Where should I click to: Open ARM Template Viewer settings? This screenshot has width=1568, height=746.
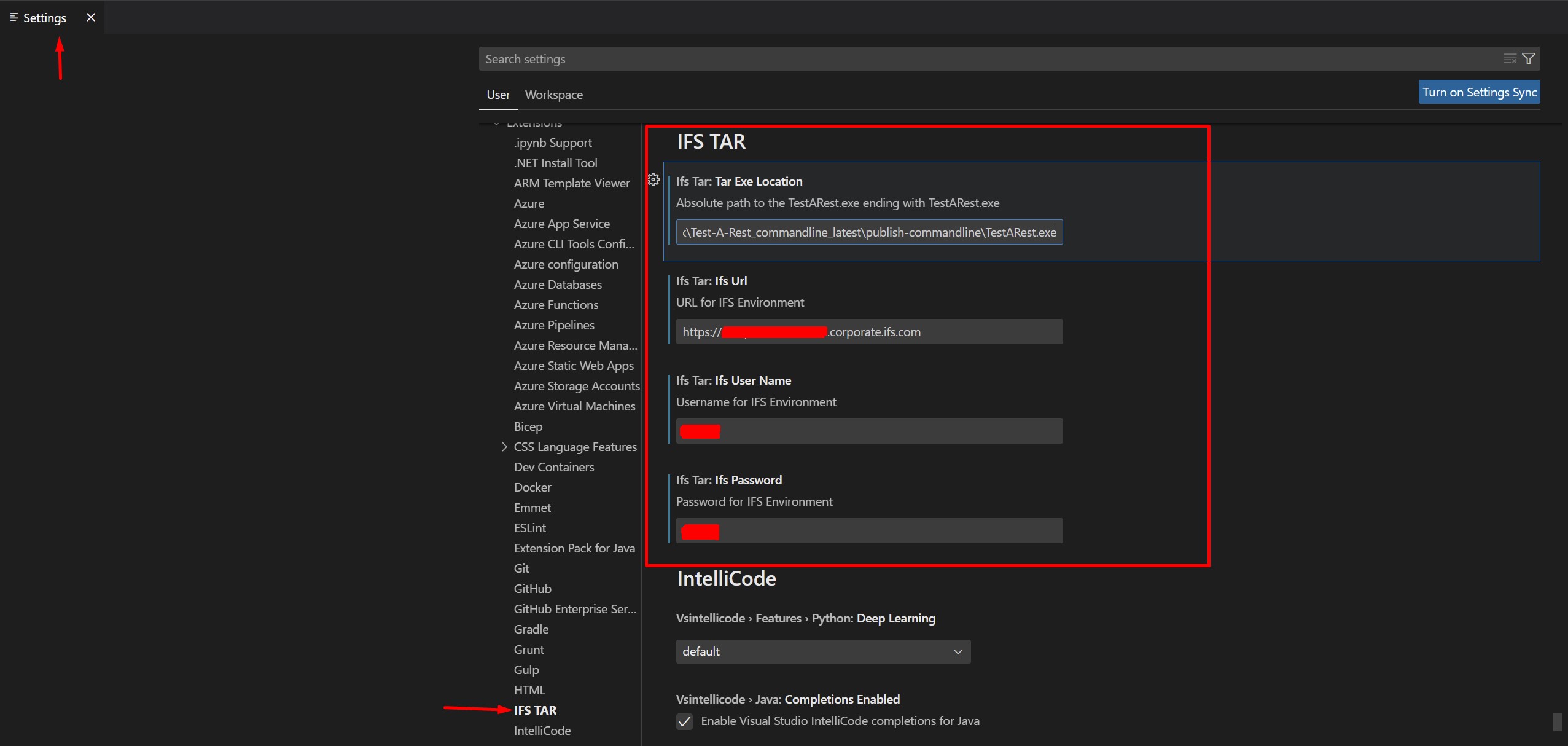point(571,183)
